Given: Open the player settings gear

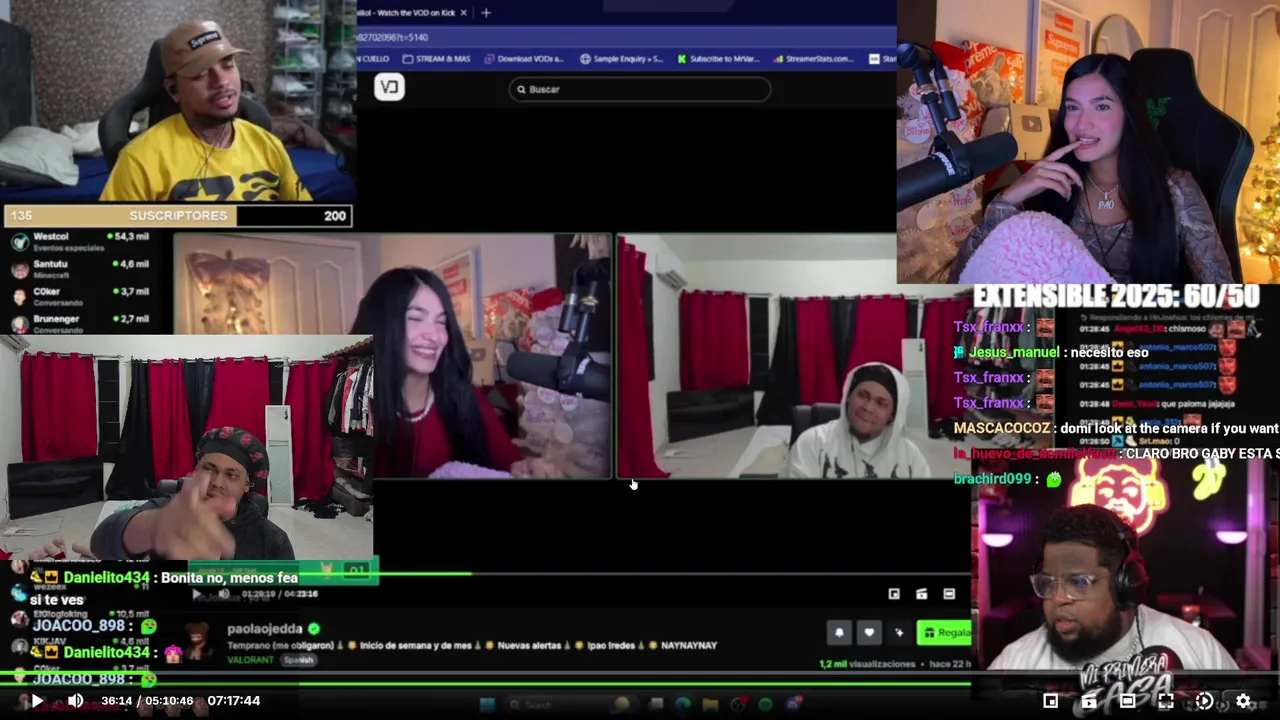Looking at the screenshot, I should 1243,701.
